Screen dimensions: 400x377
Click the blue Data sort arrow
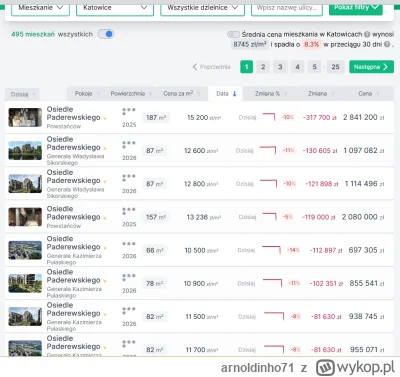pos(235,94)
